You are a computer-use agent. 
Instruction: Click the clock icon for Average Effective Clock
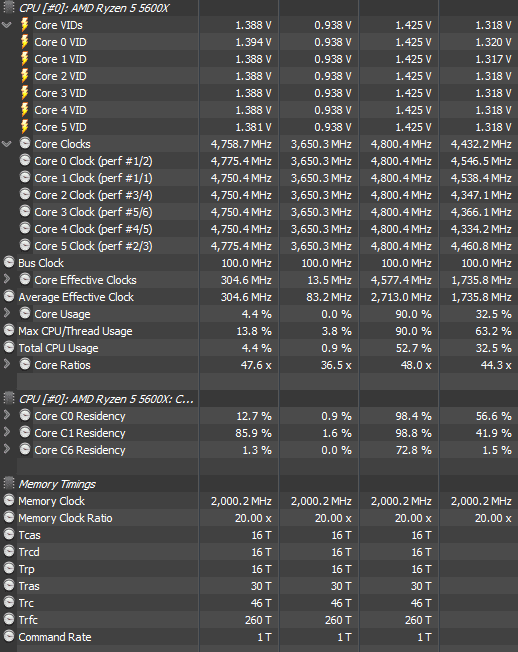point(9,296)
